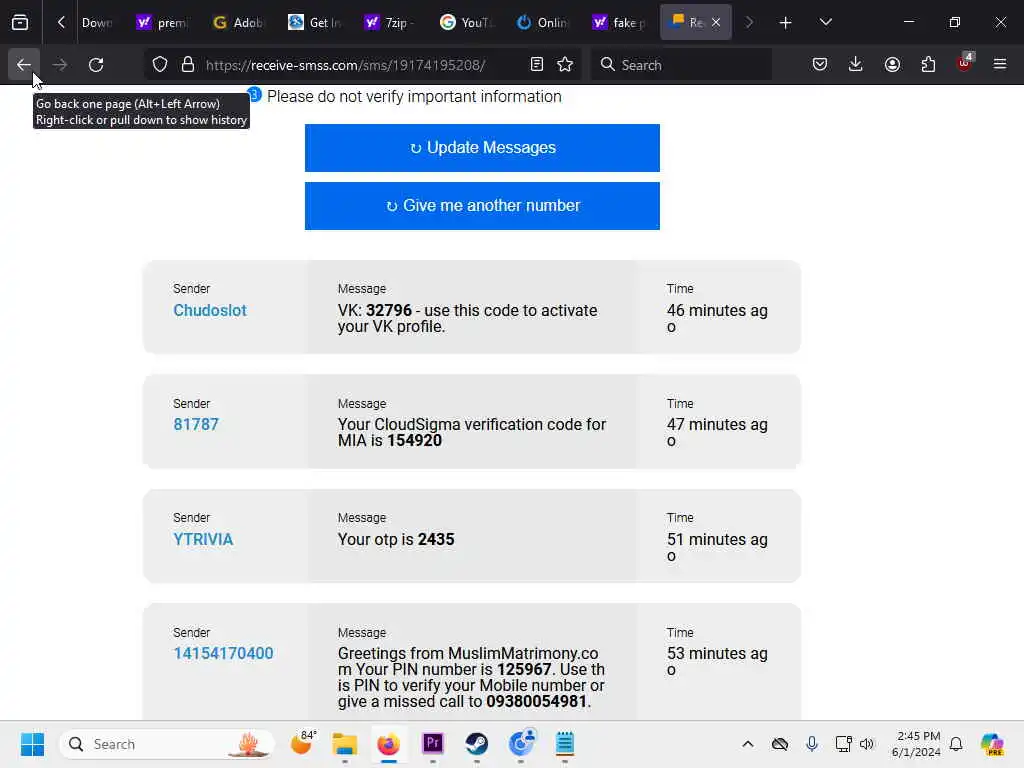The width and height of the screenshot is (1024, 768).
Task: Switch to the 'YouT' tab
Action: [x=466, y=23]
